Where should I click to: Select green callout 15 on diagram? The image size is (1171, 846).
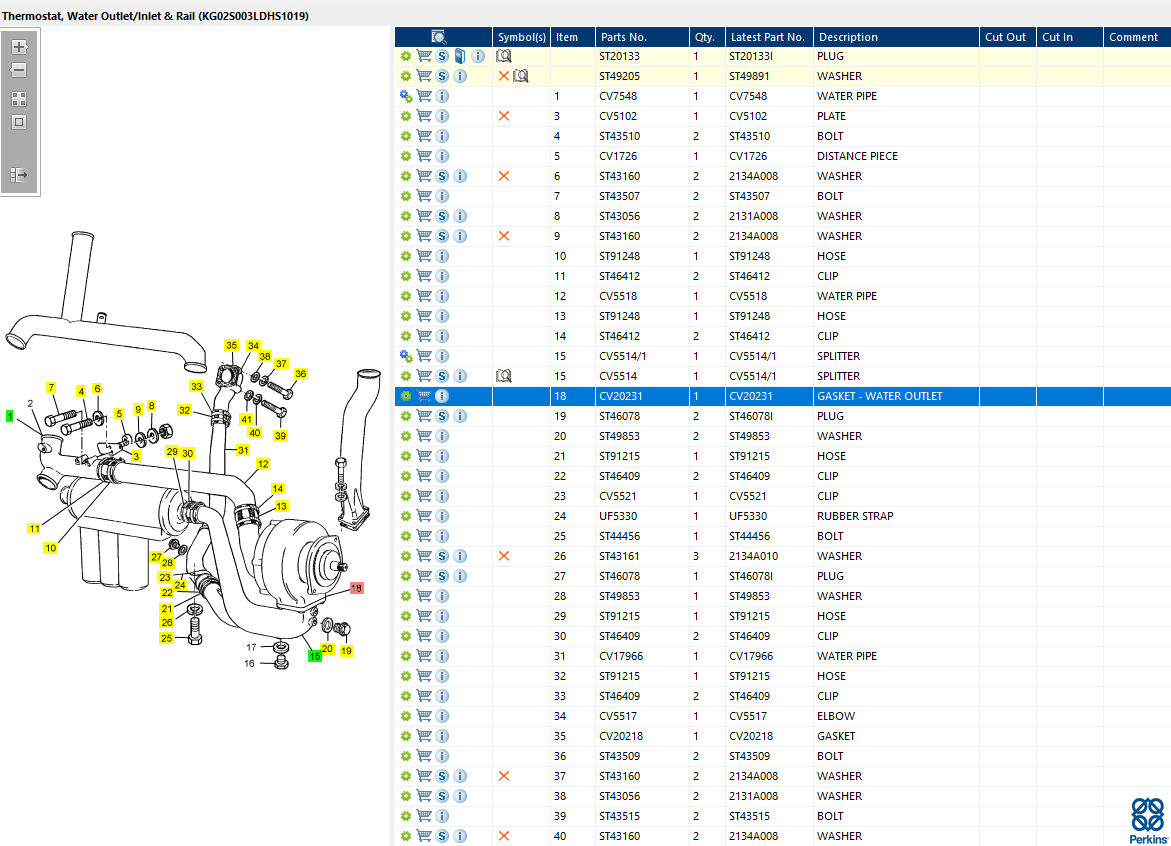pos(315,656)
